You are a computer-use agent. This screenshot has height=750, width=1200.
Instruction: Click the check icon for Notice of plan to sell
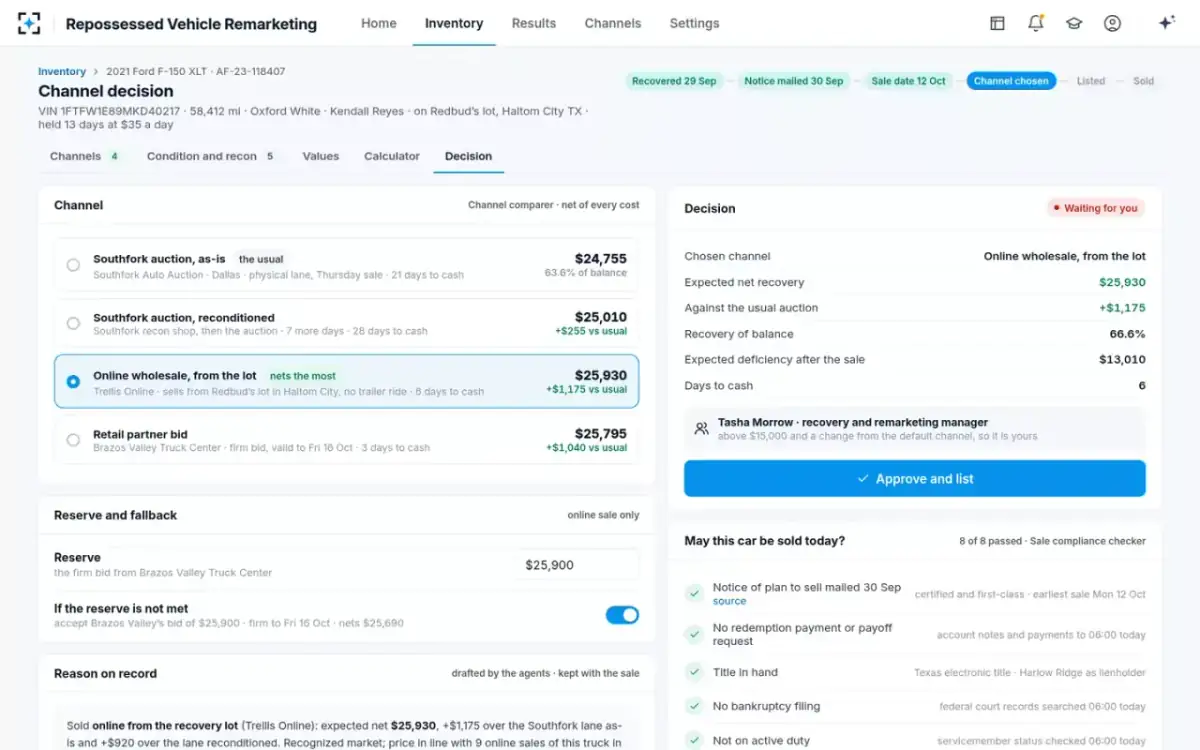[x=693, y=594]
